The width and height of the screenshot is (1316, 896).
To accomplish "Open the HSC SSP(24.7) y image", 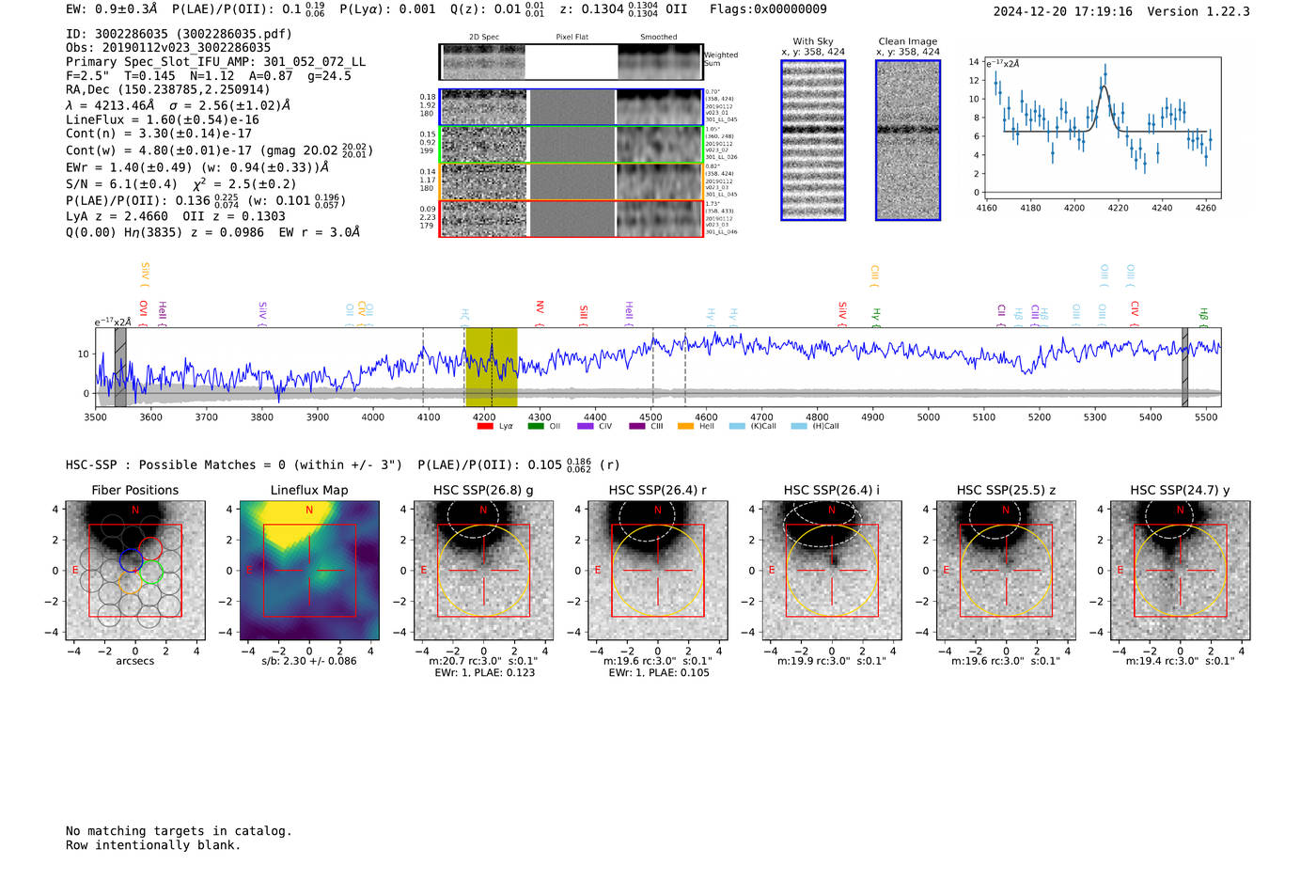I will [x=1180, y=570].
